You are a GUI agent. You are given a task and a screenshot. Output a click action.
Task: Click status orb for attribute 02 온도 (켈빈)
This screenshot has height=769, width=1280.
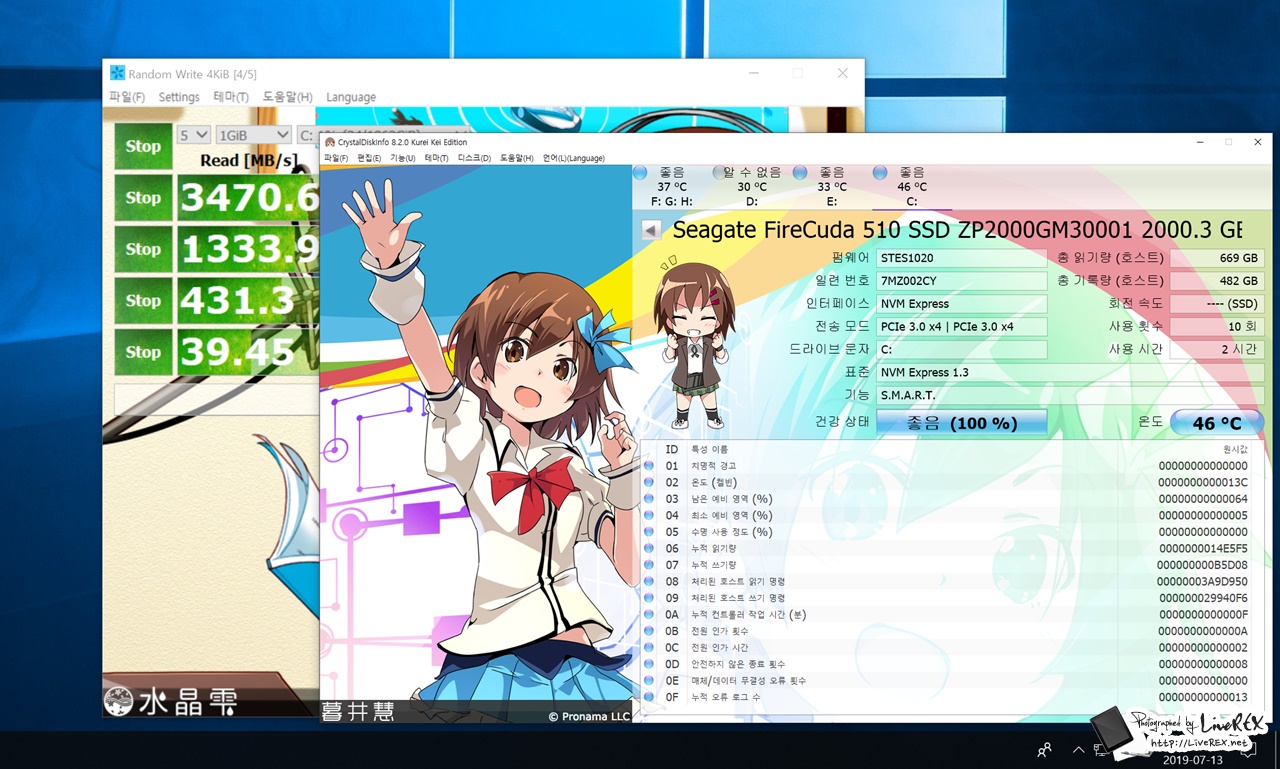tap(649, 482)
